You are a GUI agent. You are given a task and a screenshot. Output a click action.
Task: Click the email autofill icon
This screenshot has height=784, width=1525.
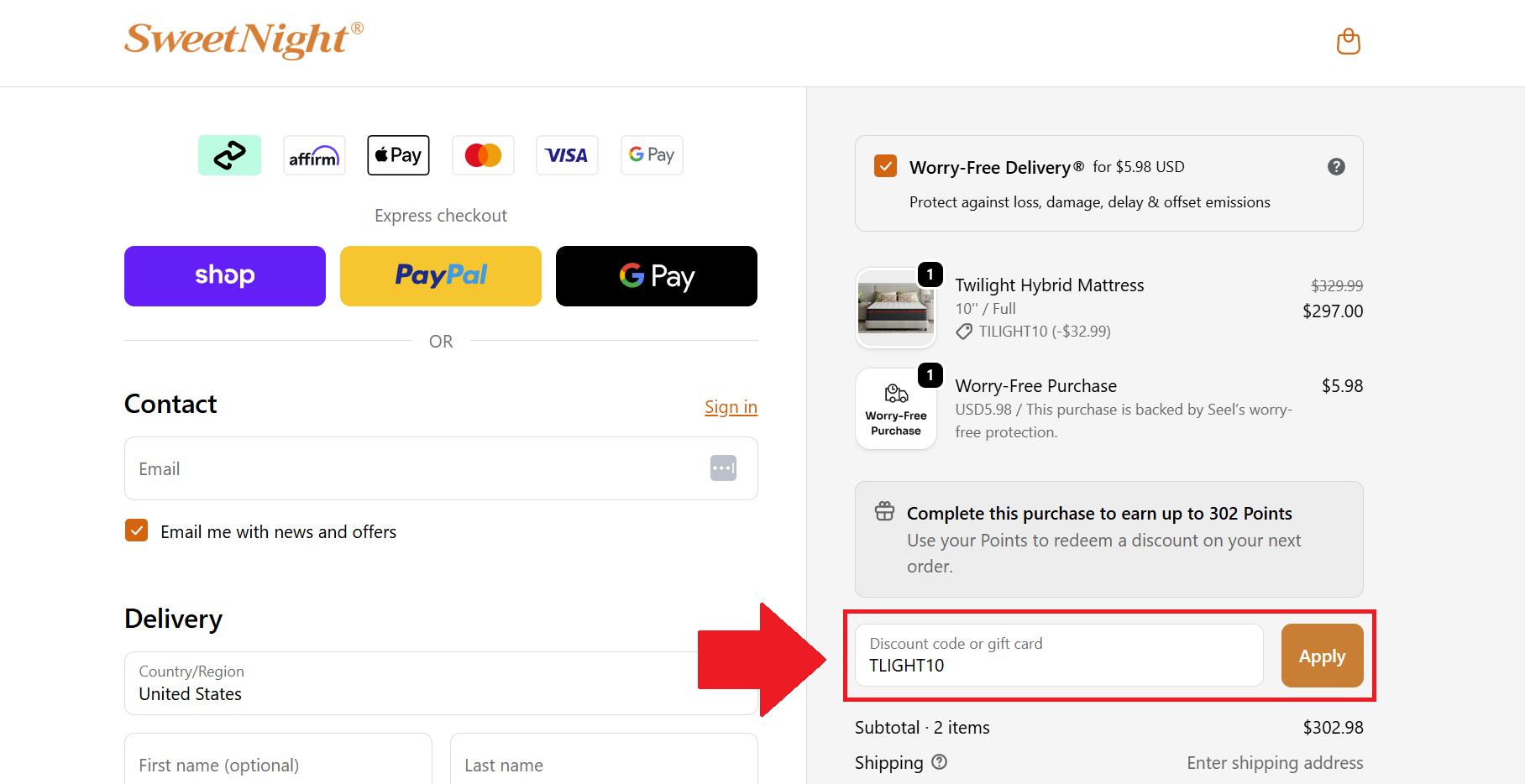pos(723,468)
